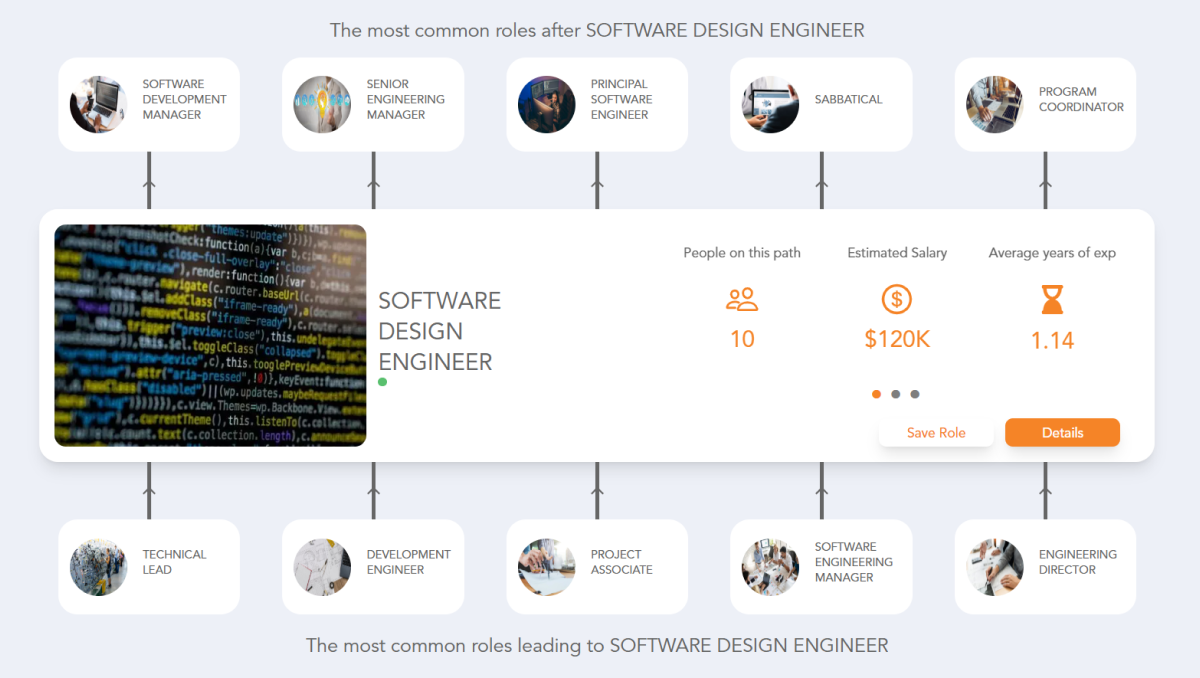
Task: Select the dollar sign Estimated Salary icon
Action: pyautogui.click(x=897, y=299)
